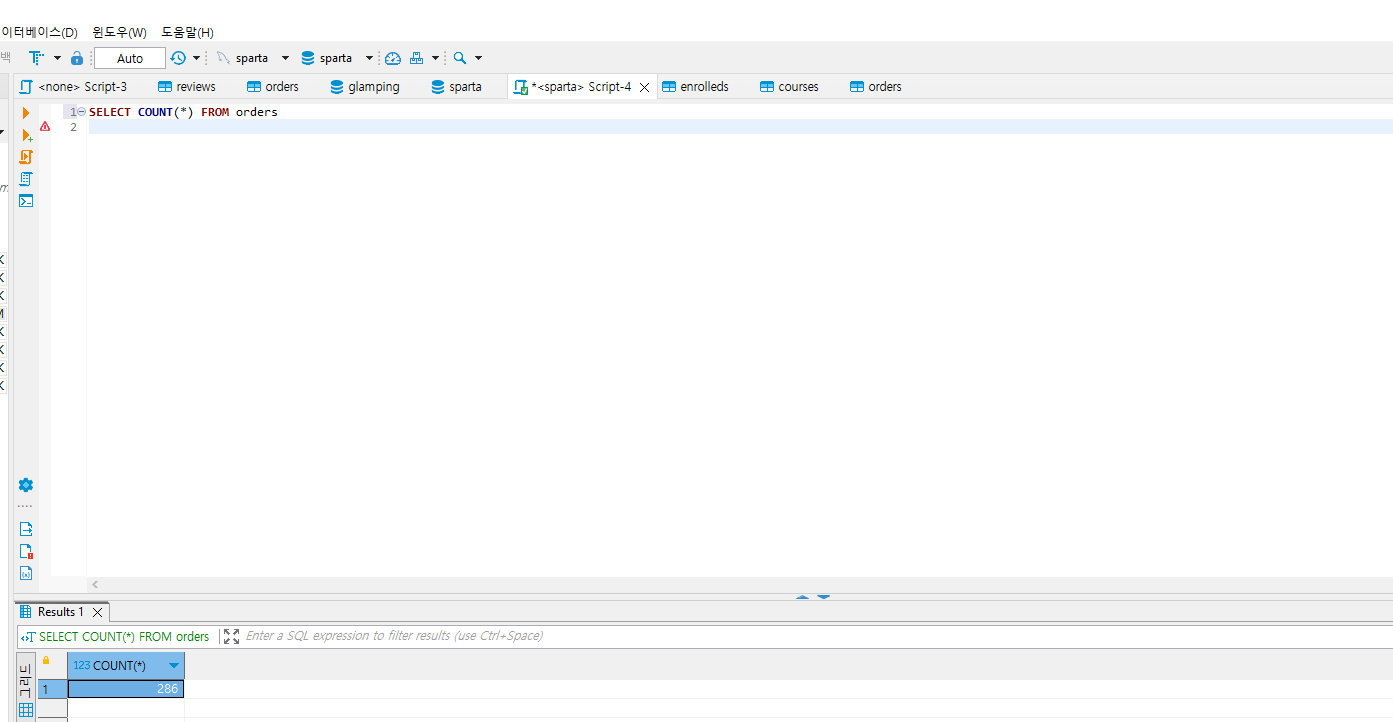The image size is (1393, 722).
Task: Click the expand filter panel icon
Action: point(231,636)
